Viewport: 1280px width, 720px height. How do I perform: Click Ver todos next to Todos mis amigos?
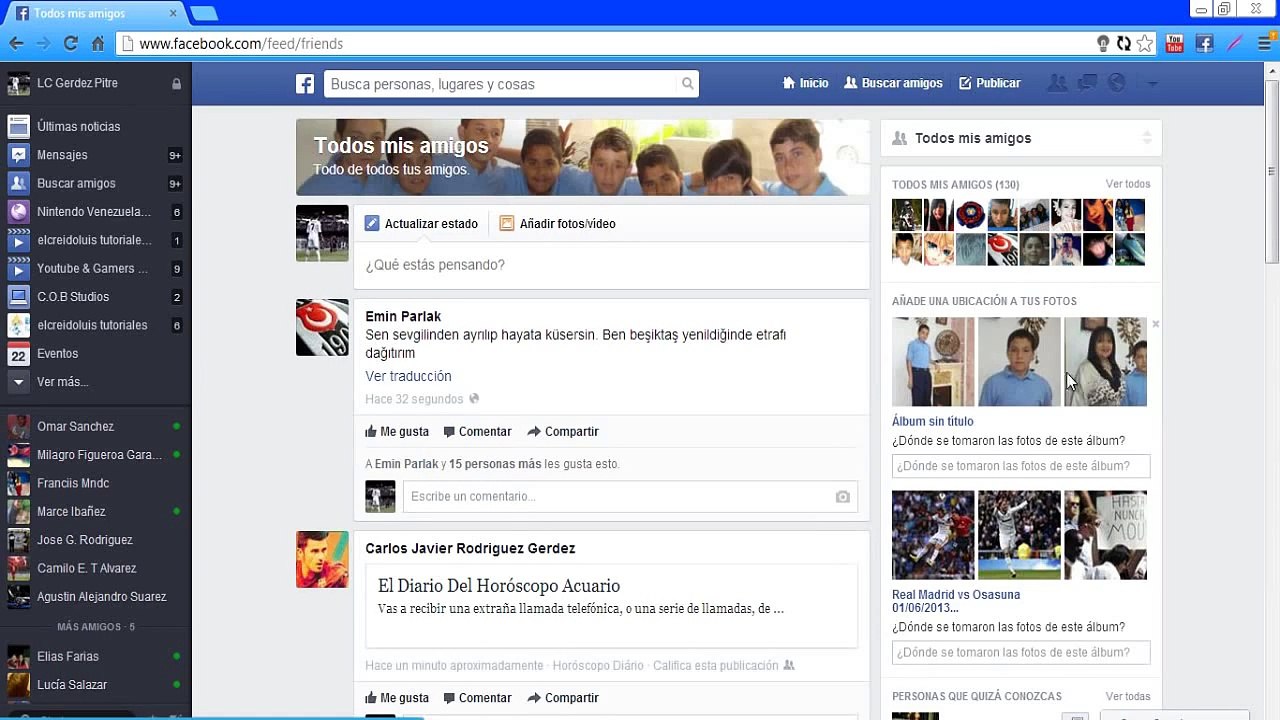point(1128,185)
